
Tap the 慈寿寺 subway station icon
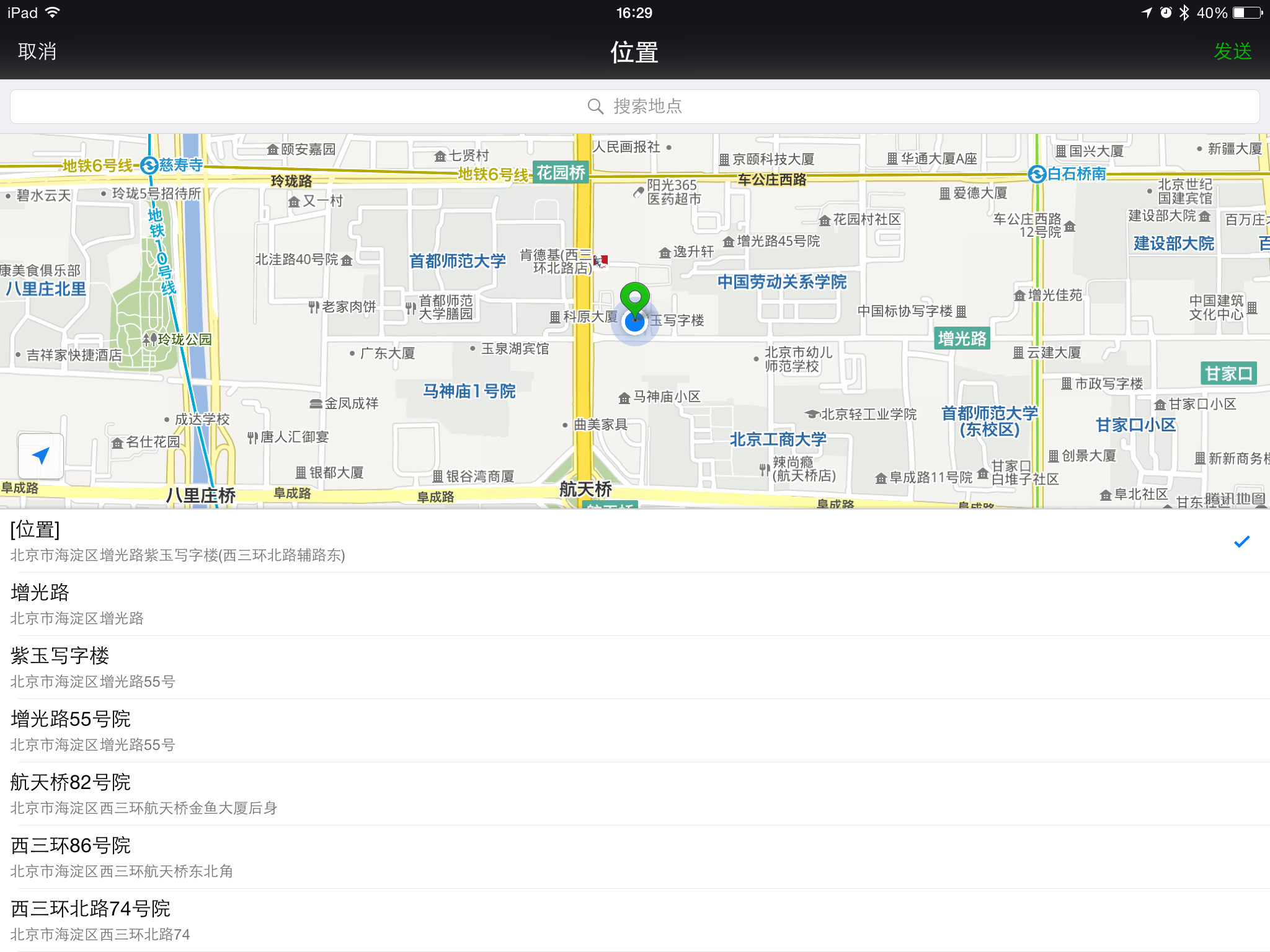tap(149, 165)
